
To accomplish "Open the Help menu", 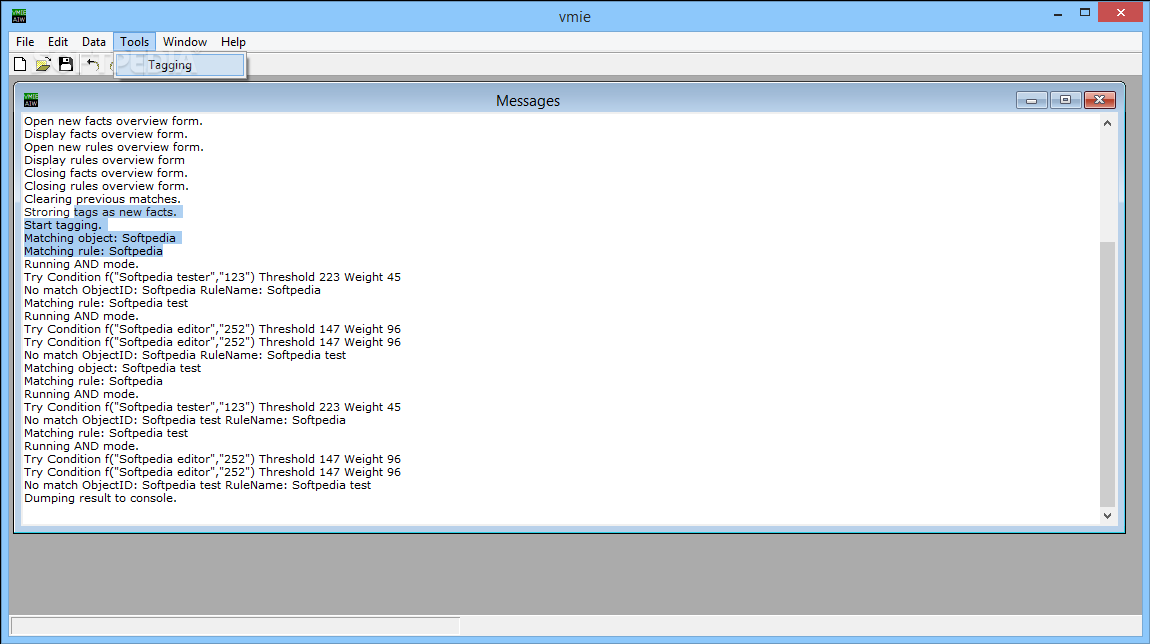I will [x=233, y=42].
